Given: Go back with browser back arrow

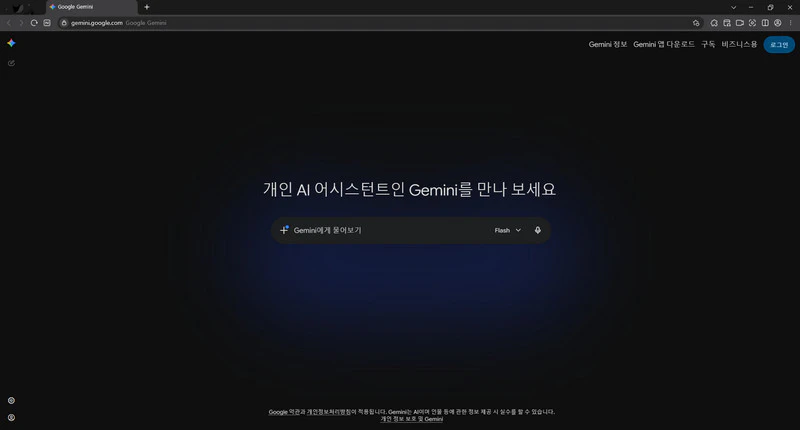Looking at the screenshot, I should point(9,23).
